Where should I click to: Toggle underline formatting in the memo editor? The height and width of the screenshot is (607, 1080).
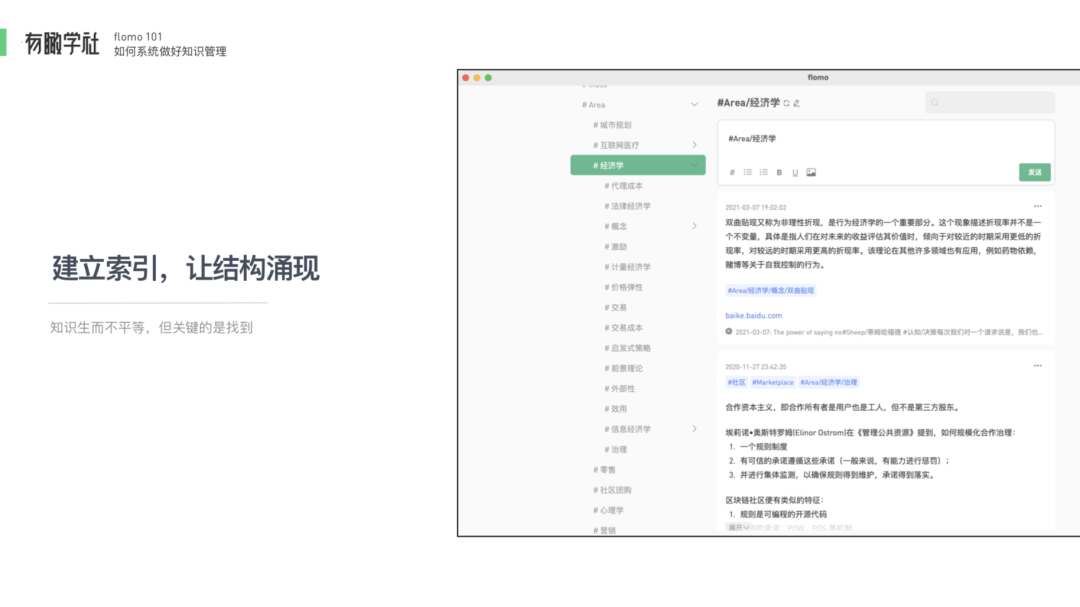[795, 172]
